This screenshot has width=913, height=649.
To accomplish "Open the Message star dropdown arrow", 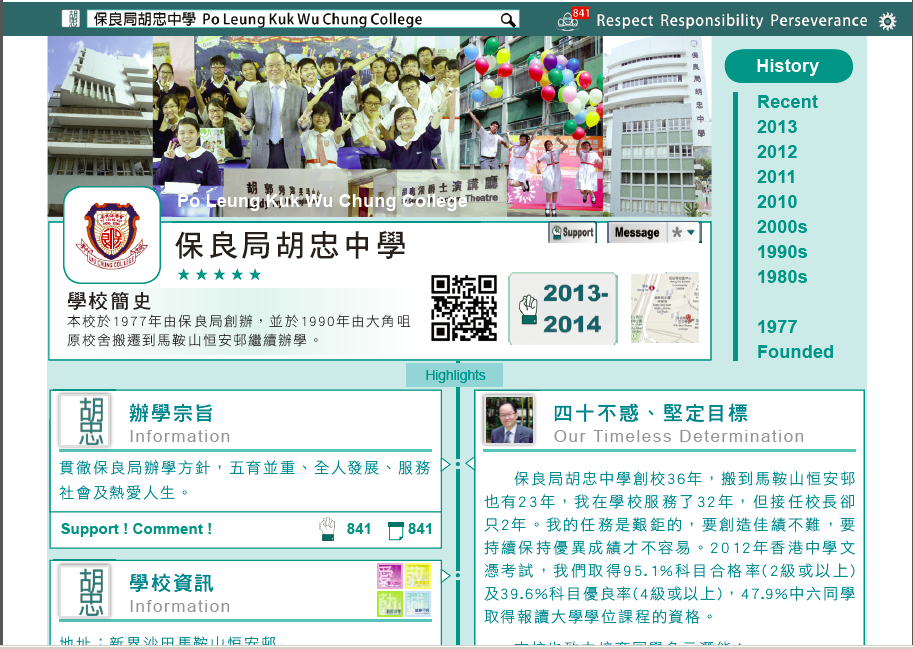I will [690, 232].
